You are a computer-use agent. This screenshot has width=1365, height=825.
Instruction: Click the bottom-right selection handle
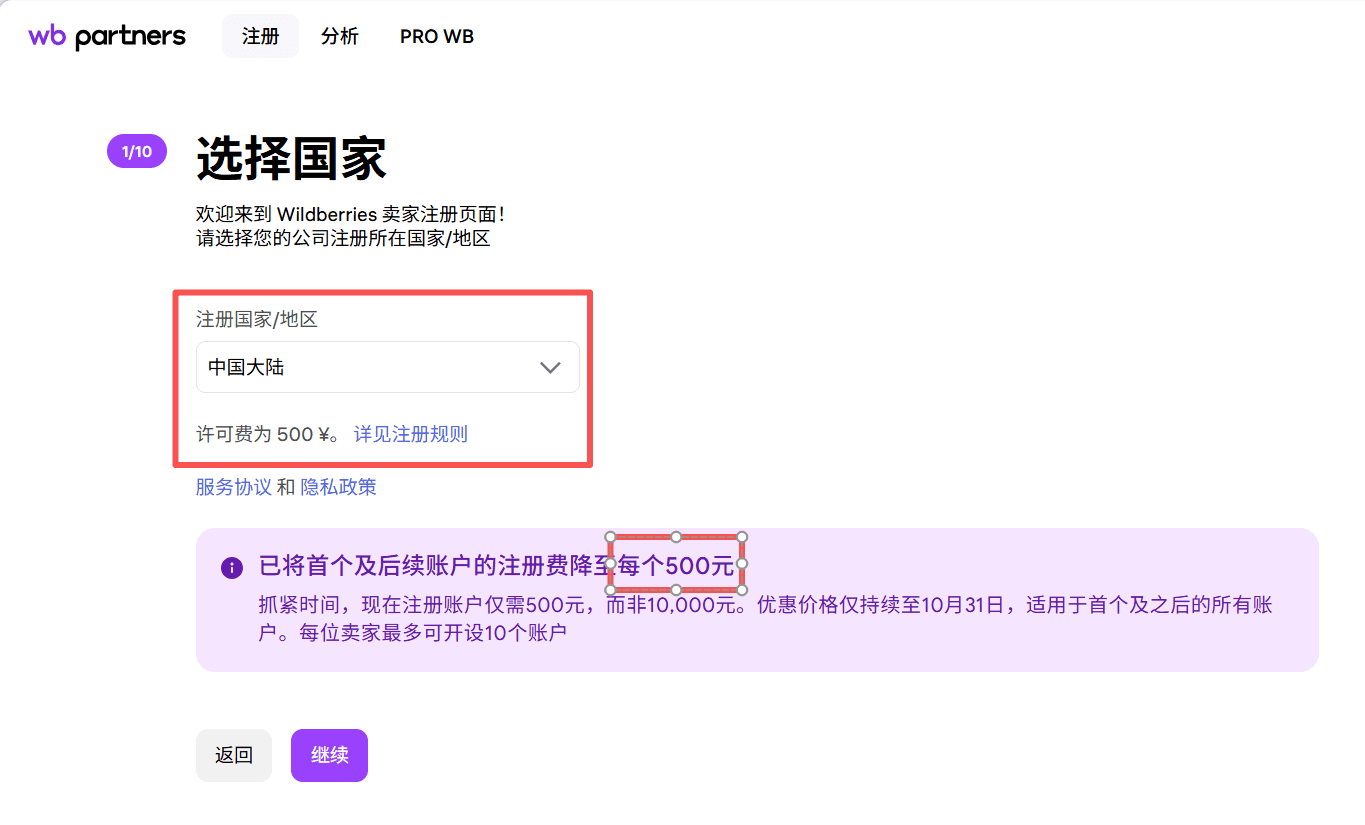742,590
